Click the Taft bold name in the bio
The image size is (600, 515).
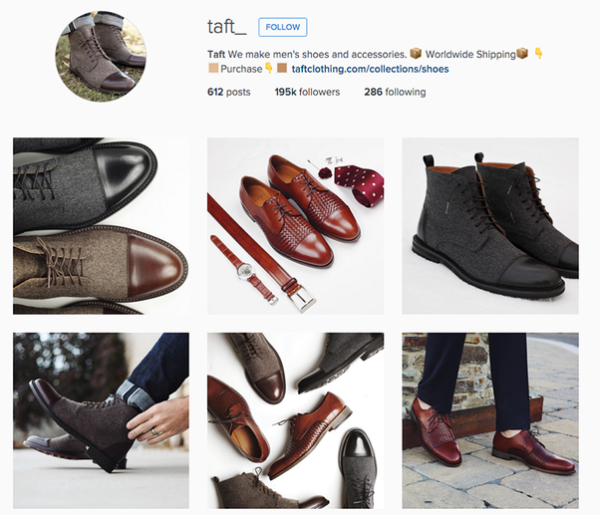[216, 54]
